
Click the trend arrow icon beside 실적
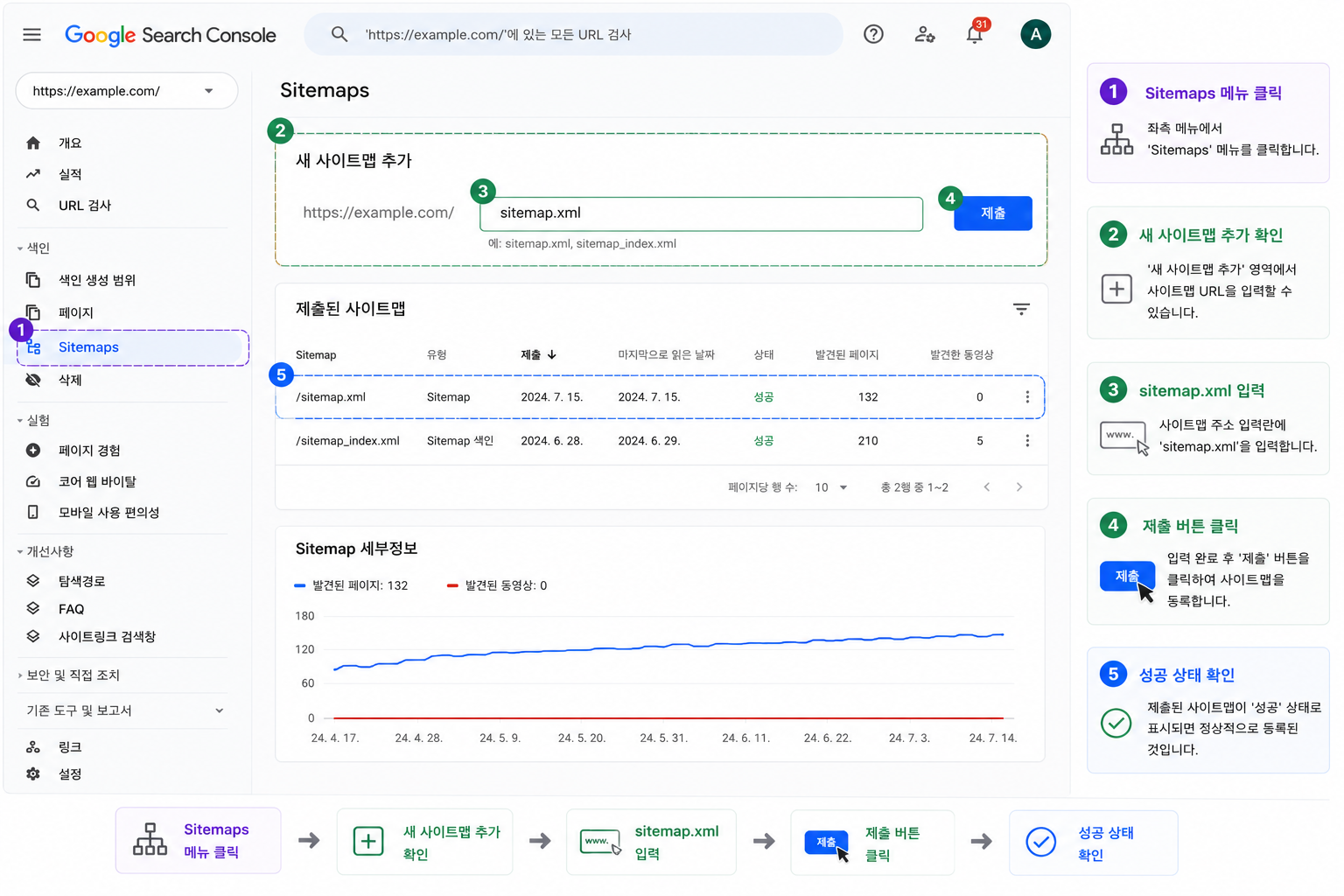[x=33, y=174]
